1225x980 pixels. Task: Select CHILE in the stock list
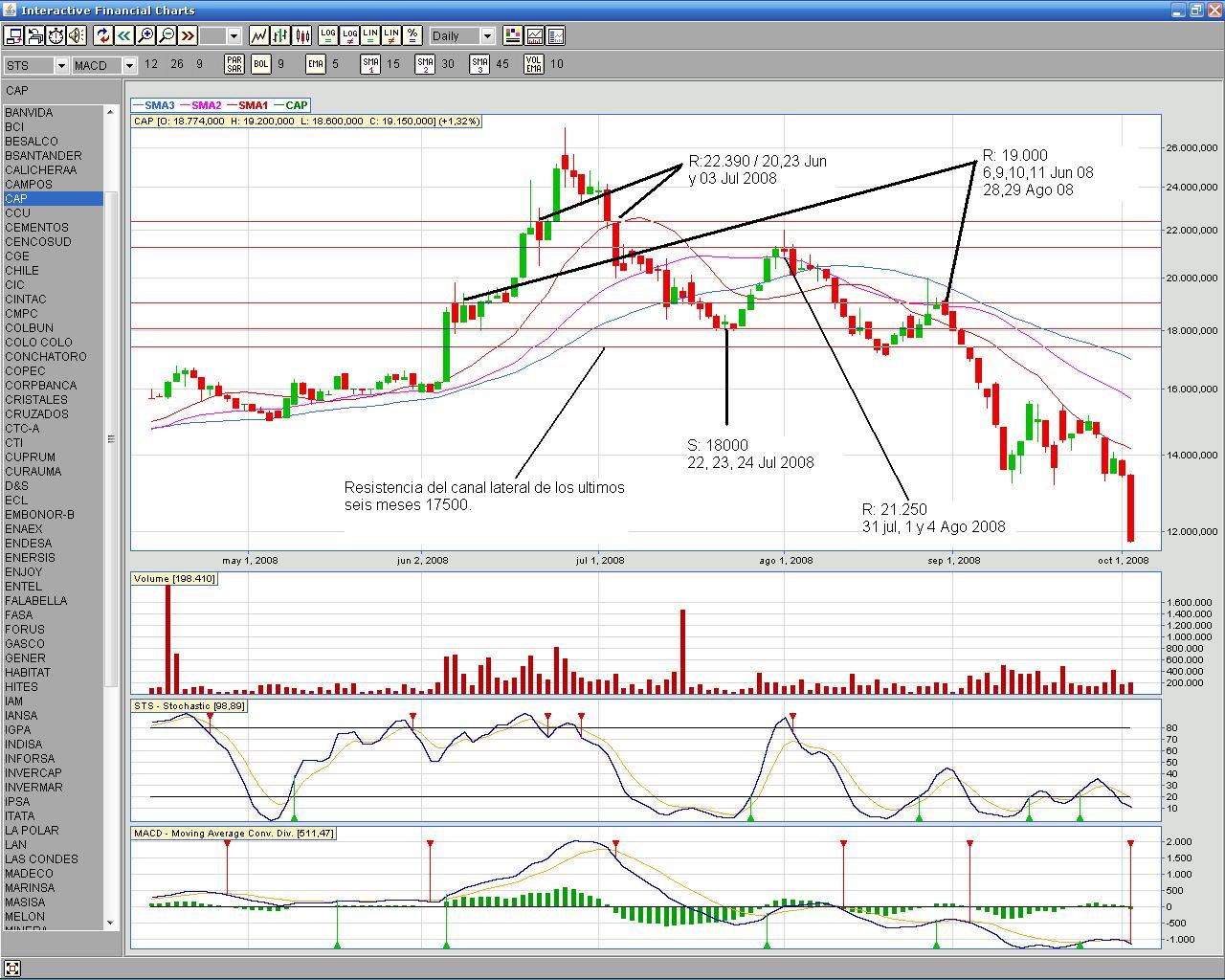click(x=53, y=271)
